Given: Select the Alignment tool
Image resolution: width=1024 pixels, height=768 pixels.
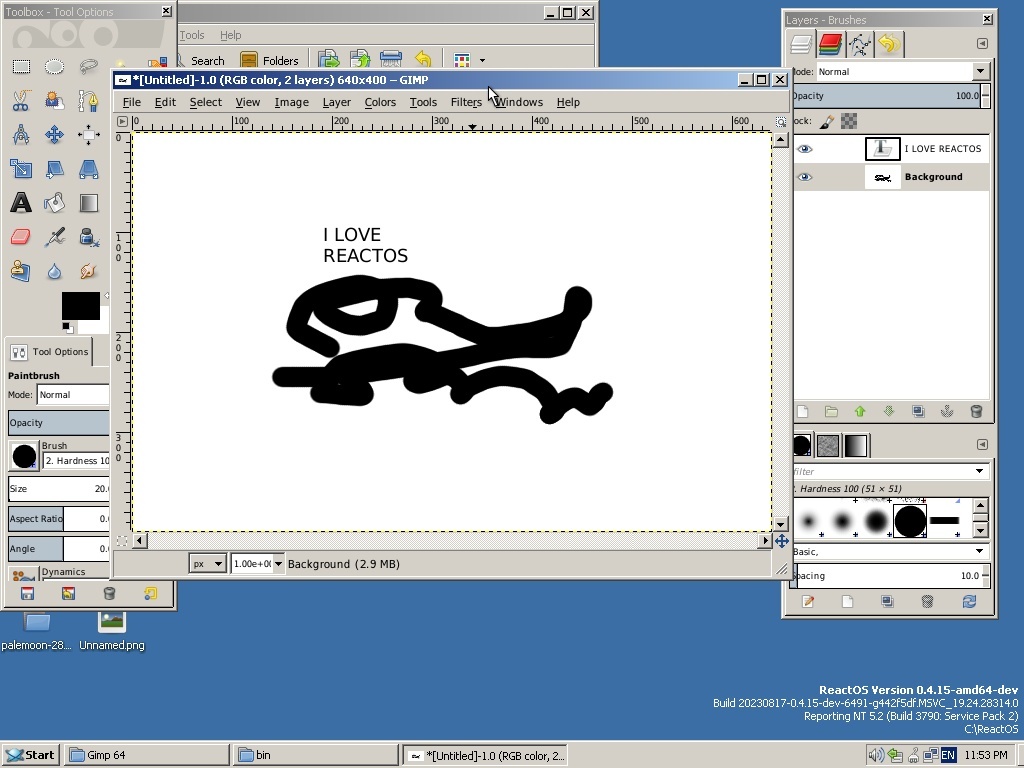Looking at the screenshot, I should click(x=88, y=135).
